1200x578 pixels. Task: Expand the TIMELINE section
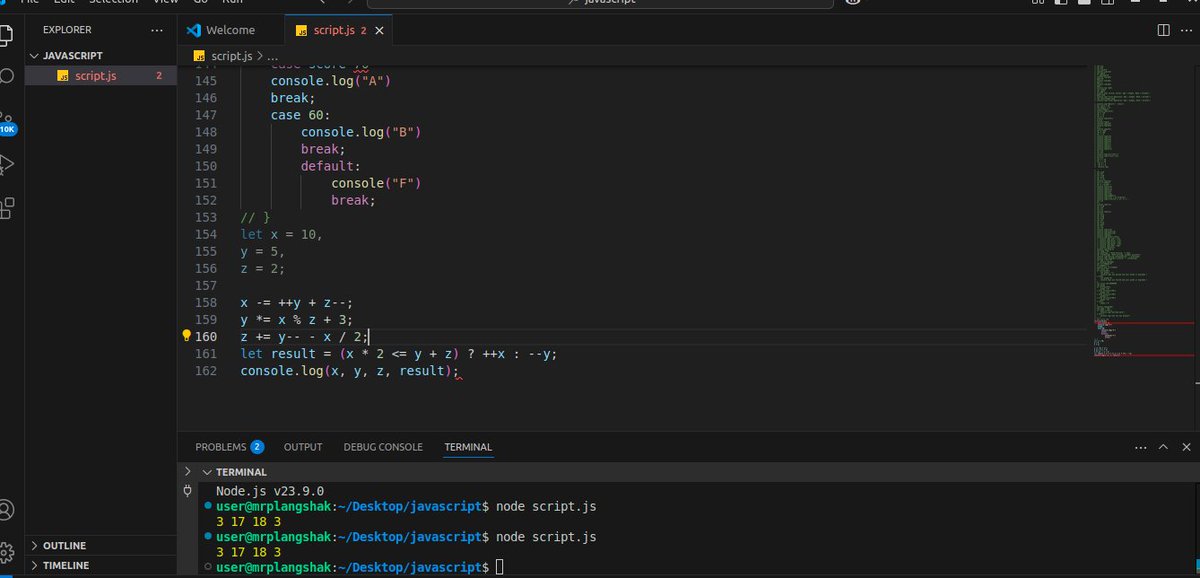point(36,566)
